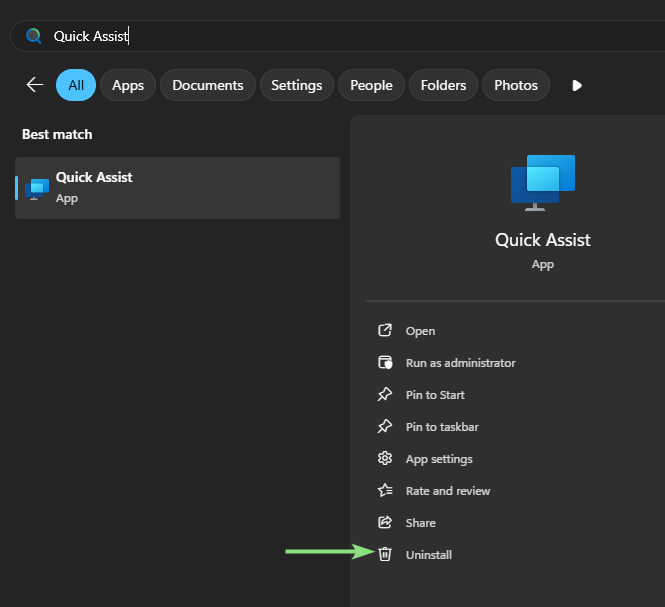Click Quick Assist icon in best match row
The height and width of the screenshot is (607, 665).
37,189
